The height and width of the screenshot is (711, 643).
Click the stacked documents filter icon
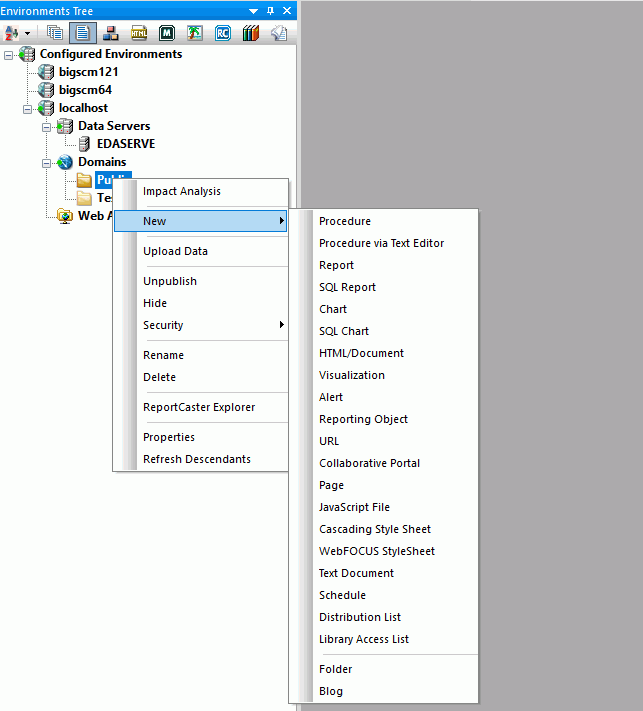pyautogui.click(x=55, y=33)
